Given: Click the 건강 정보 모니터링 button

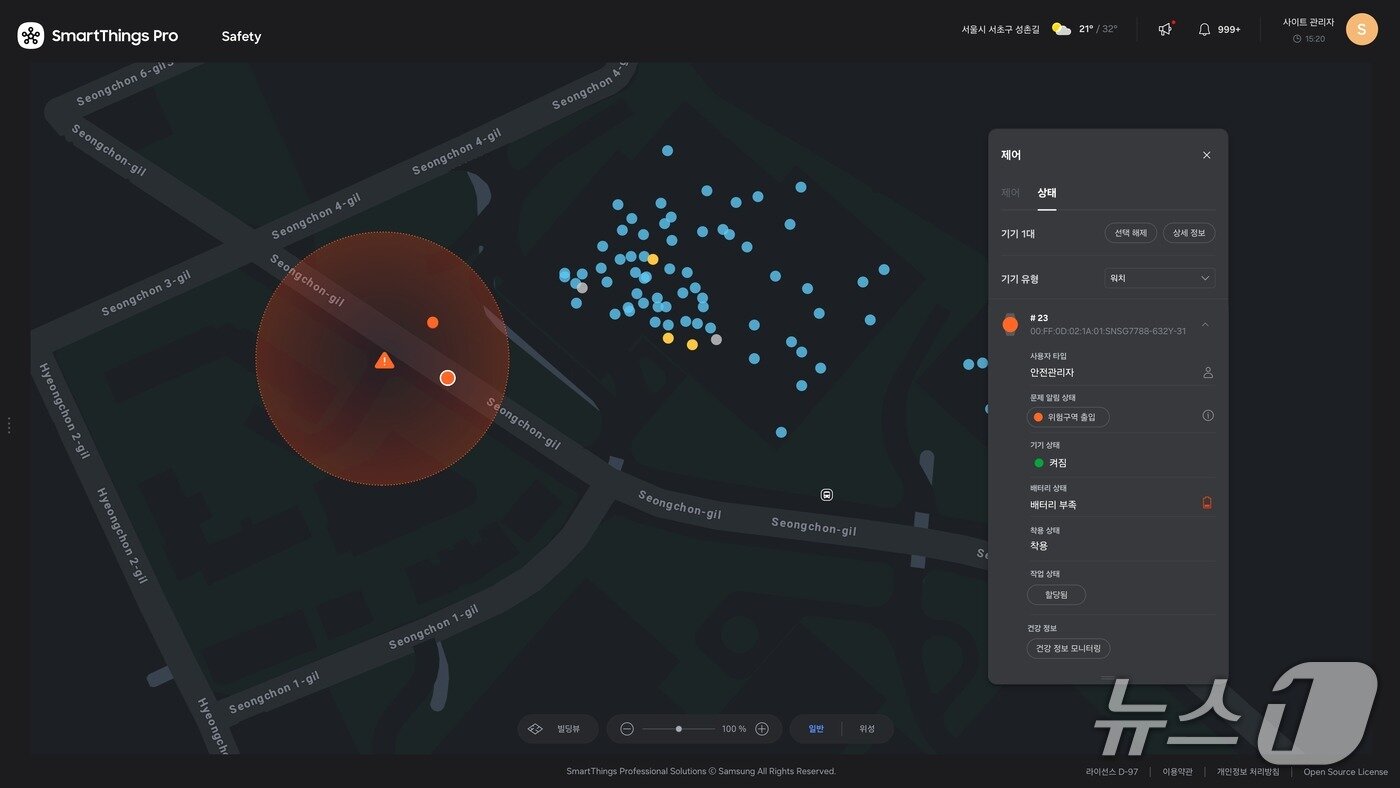Looking at the screenshot, I should 1068,649.
